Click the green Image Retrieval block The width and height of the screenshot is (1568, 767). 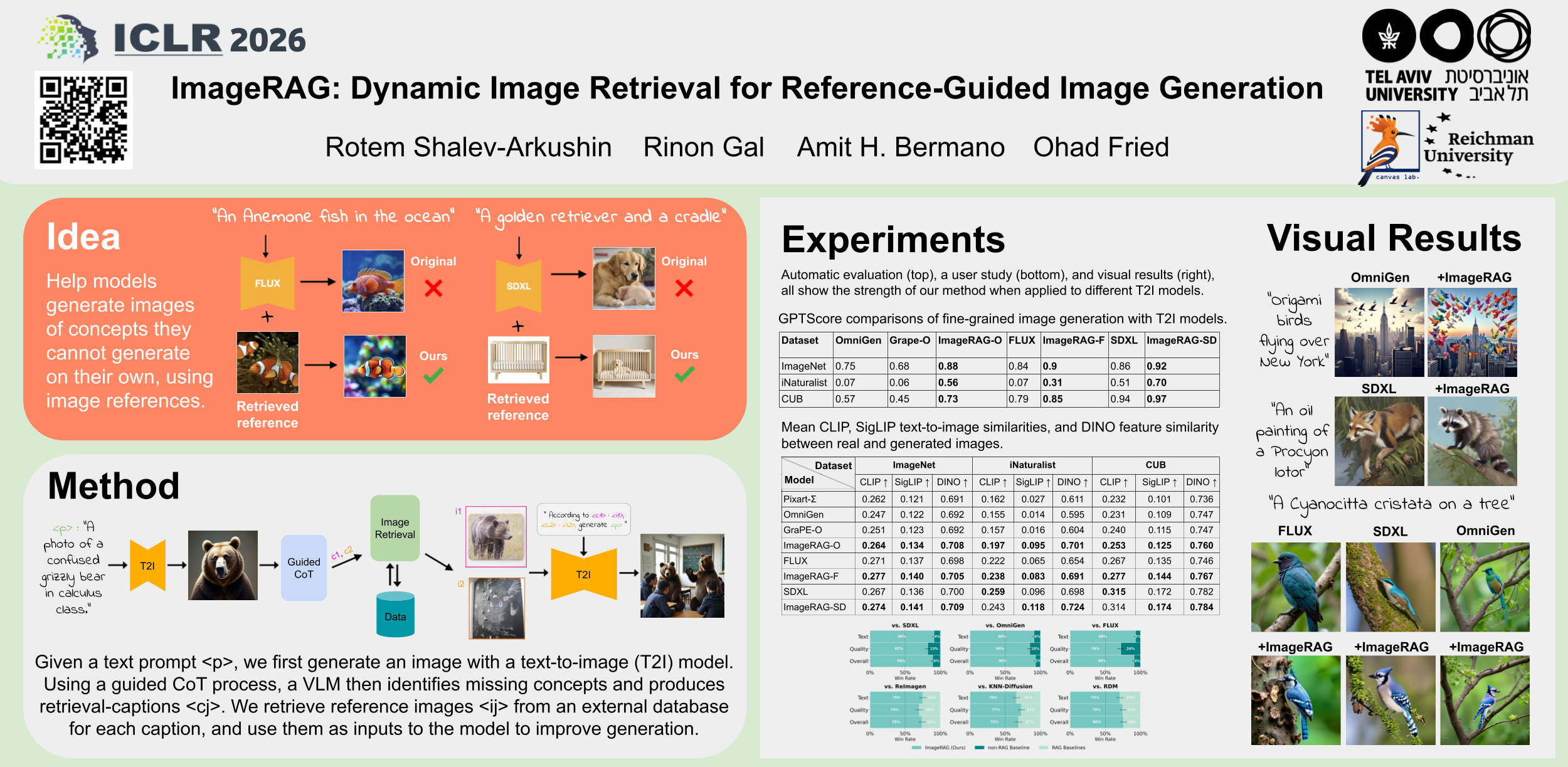click(395, 528)
